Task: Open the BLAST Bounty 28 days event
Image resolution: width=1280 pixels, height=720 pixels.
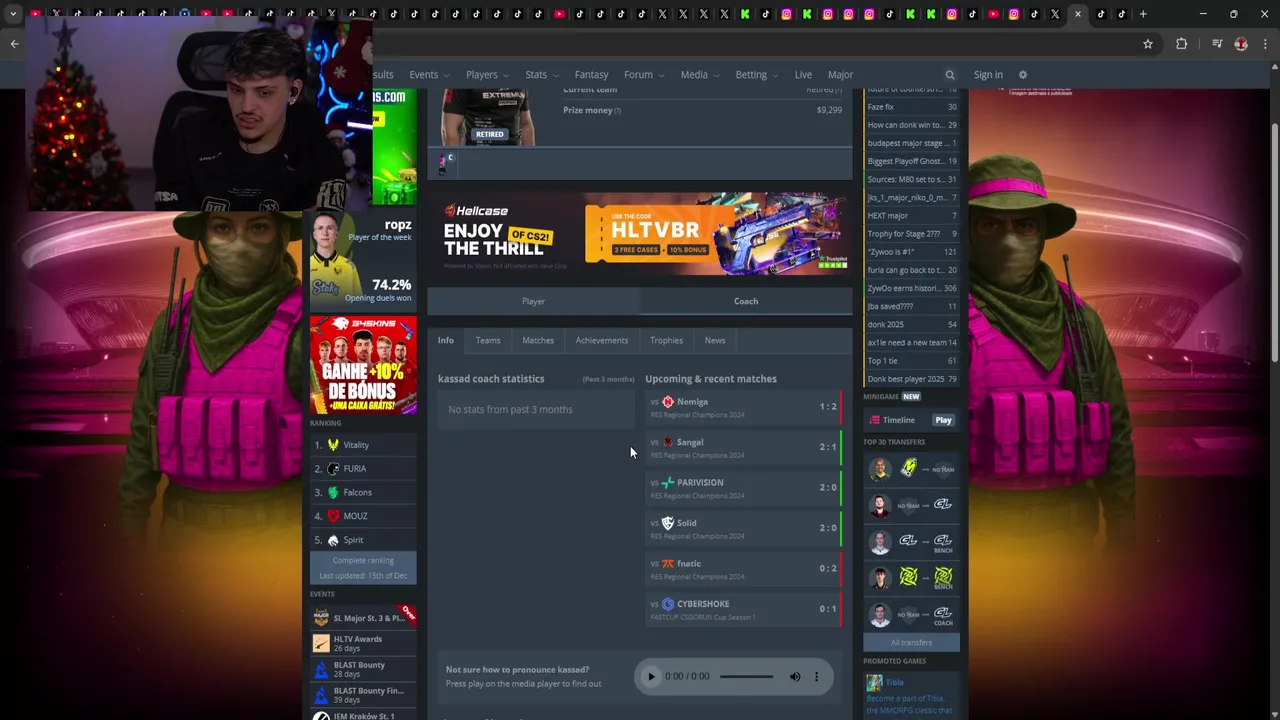Action: [363, 669]
